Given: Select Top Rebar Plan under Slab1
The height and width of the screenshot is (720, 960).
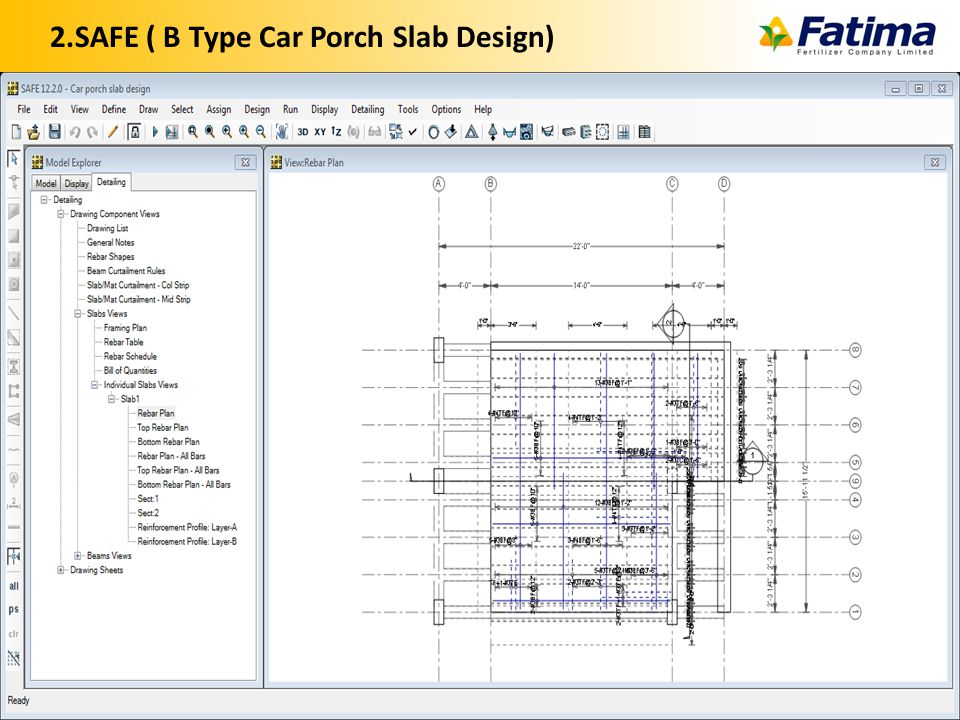Looking at the screenshot, I should [x=163, y=427].
